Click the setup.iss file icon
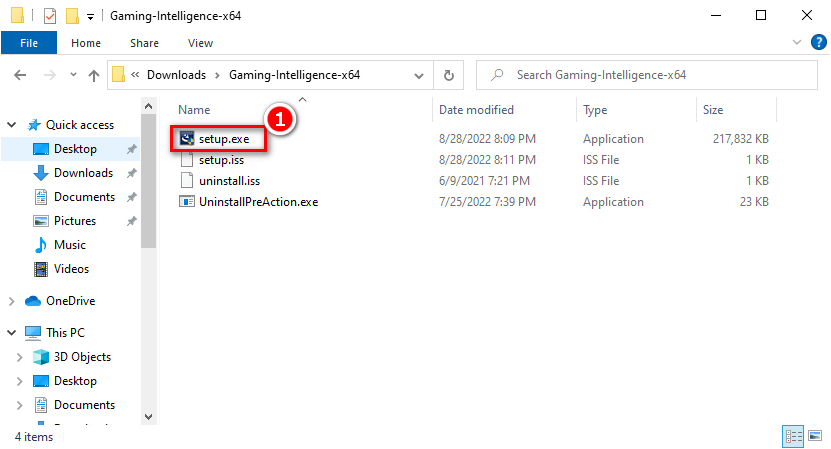 click(187, 160)
